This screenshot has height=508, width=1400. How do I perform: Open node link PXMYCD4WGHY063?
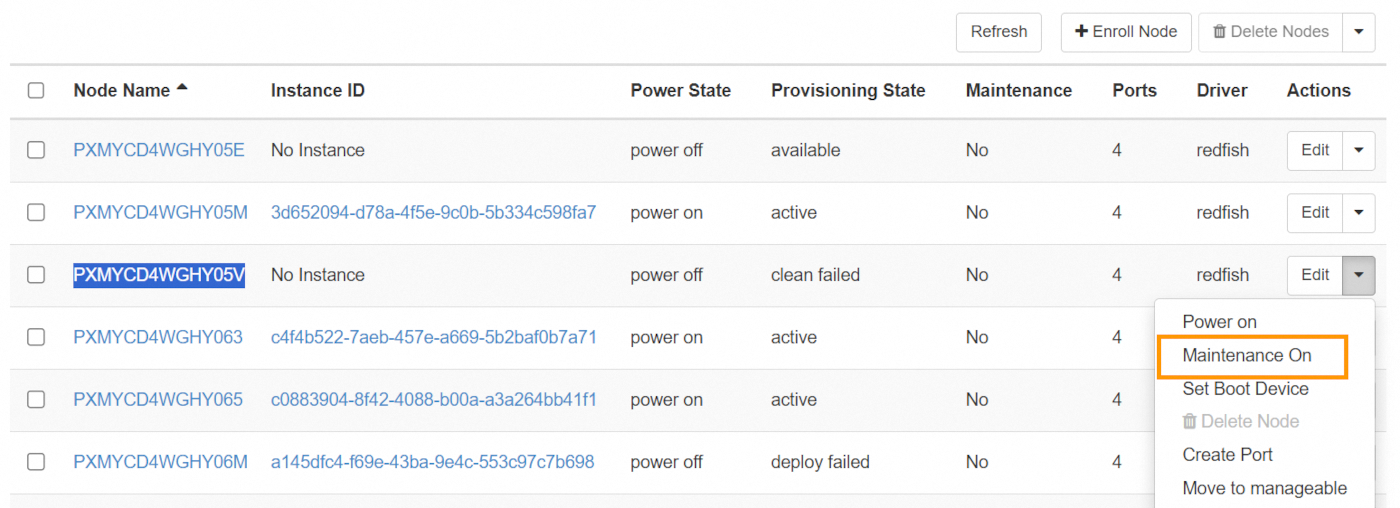pos(158,337)
